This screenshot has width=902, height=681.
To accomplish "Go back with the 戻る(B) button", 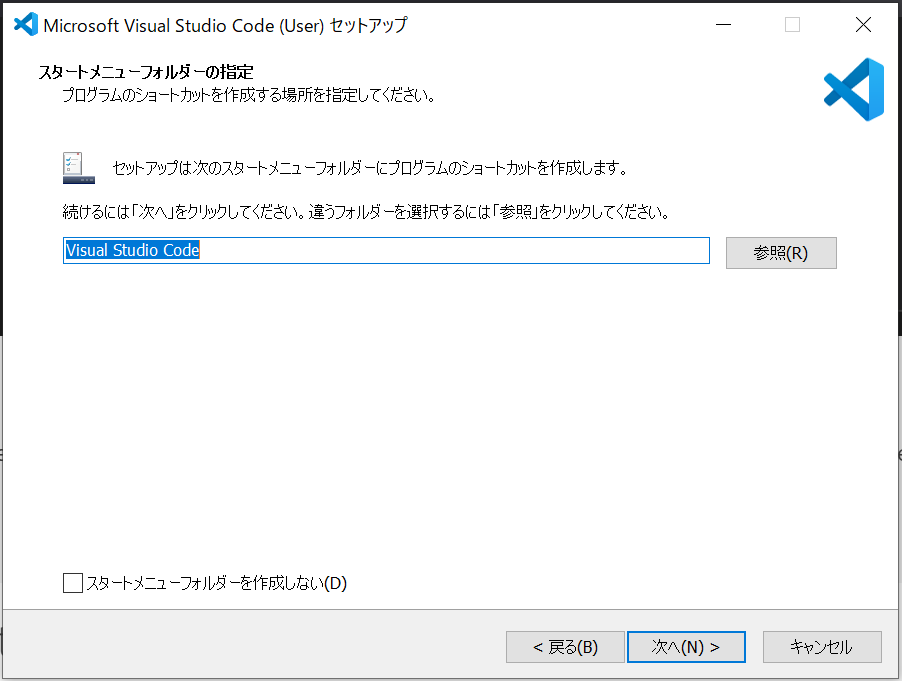I will [x=565, y=647].
